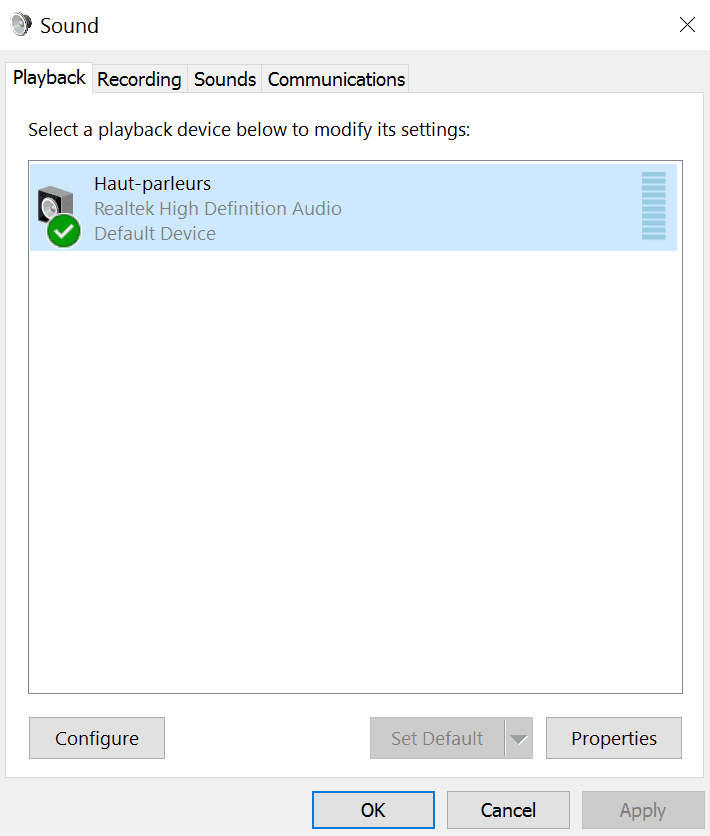The image size is (710, 836).
Task: Click the Realtek High Definition Audio label
Action: click(x=217, y=208)
